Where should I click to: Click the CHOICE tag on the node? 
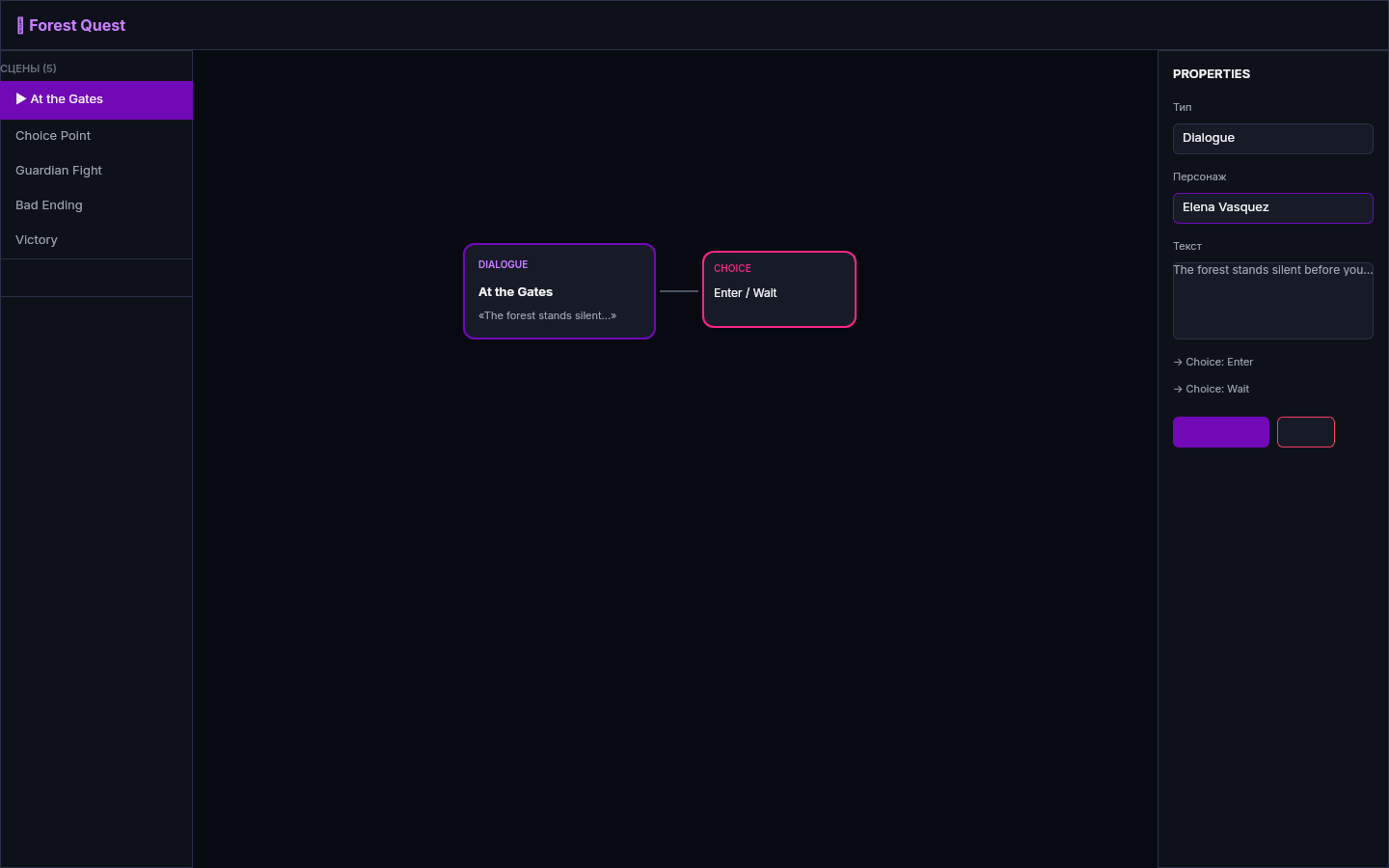pyautogui.click(x=732, y=268)
